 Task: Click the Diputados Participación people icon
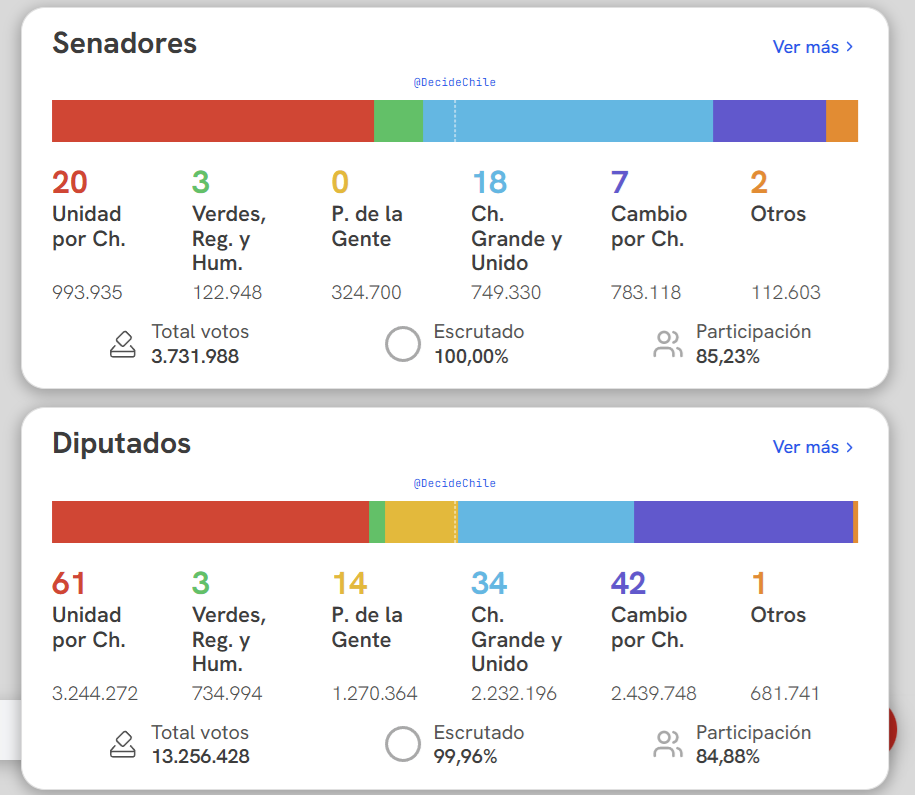(667, 745)
